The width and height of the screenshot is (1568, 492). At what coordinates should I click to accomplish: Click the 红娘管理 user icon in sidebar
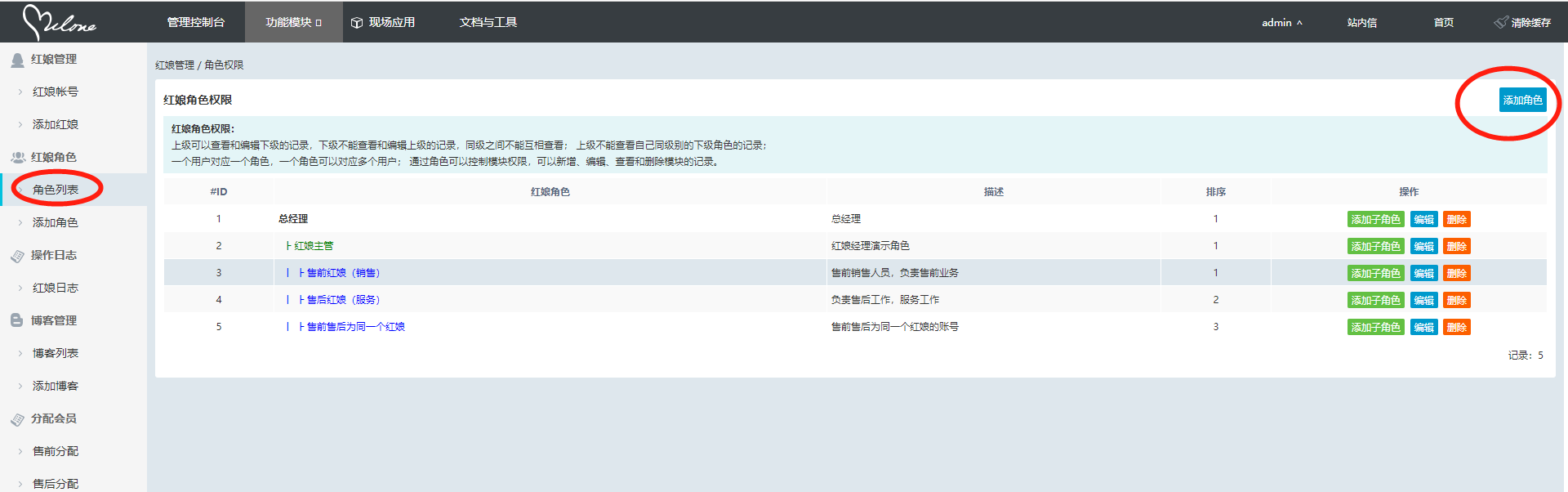17,60
